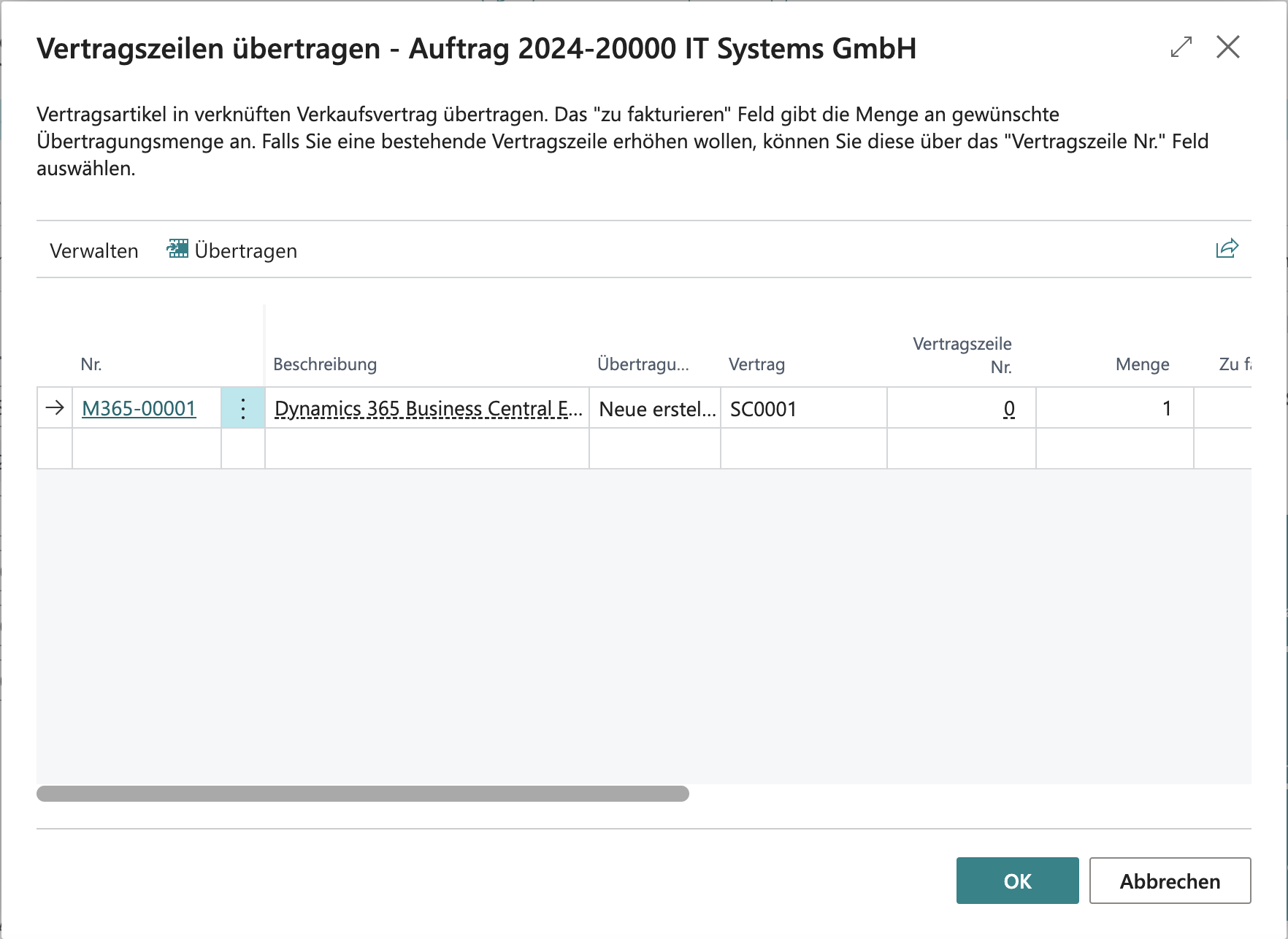Click the Beschreibung column header
The height and width of the screenshot is (939, 1288).
[325, 364]
